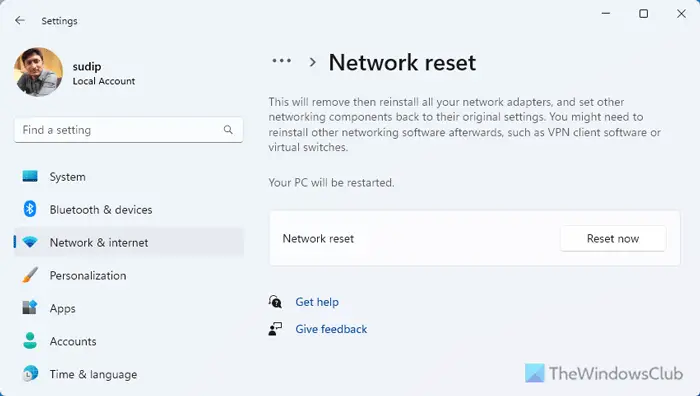Select the System monitor icon

click(x=30, y=176)
